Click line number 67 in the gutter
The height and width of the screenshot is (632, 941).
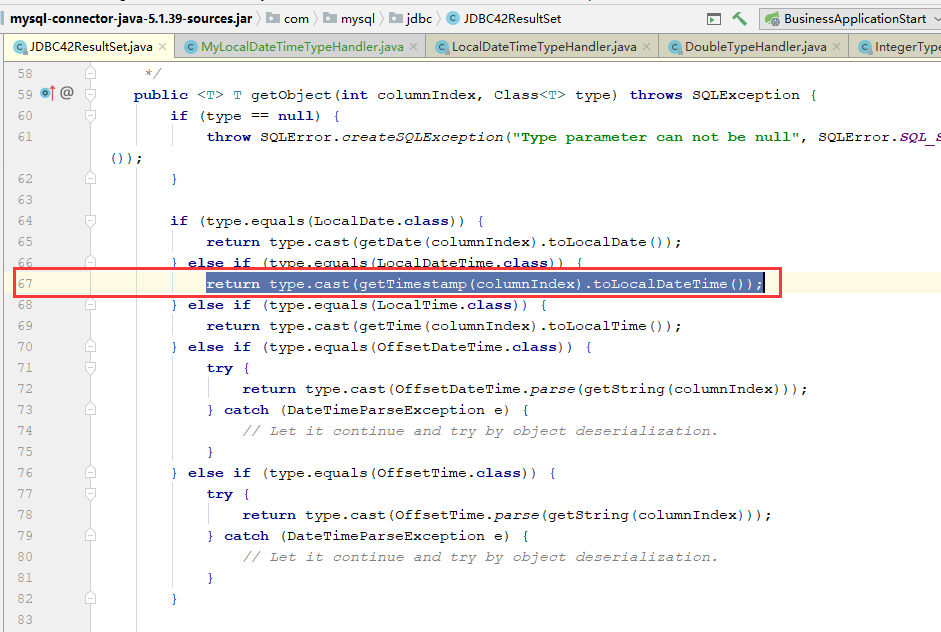click(25, 283)
